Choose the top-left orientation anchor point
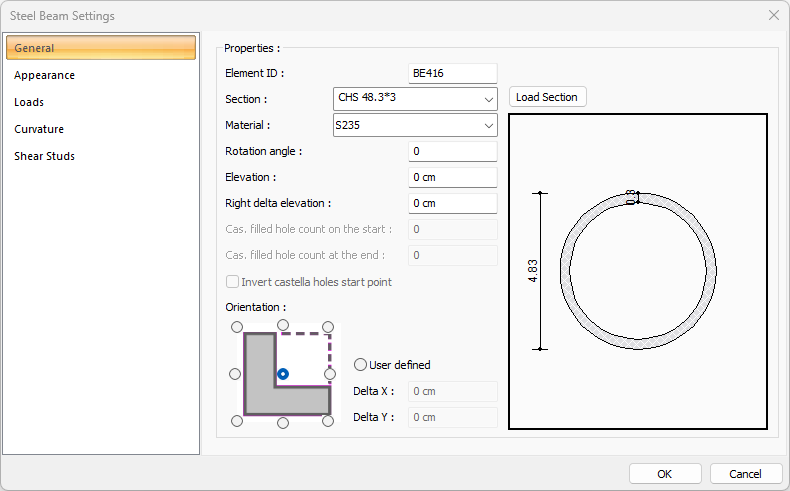This screenshot has width=790, height=491. [x=236, y=327]
